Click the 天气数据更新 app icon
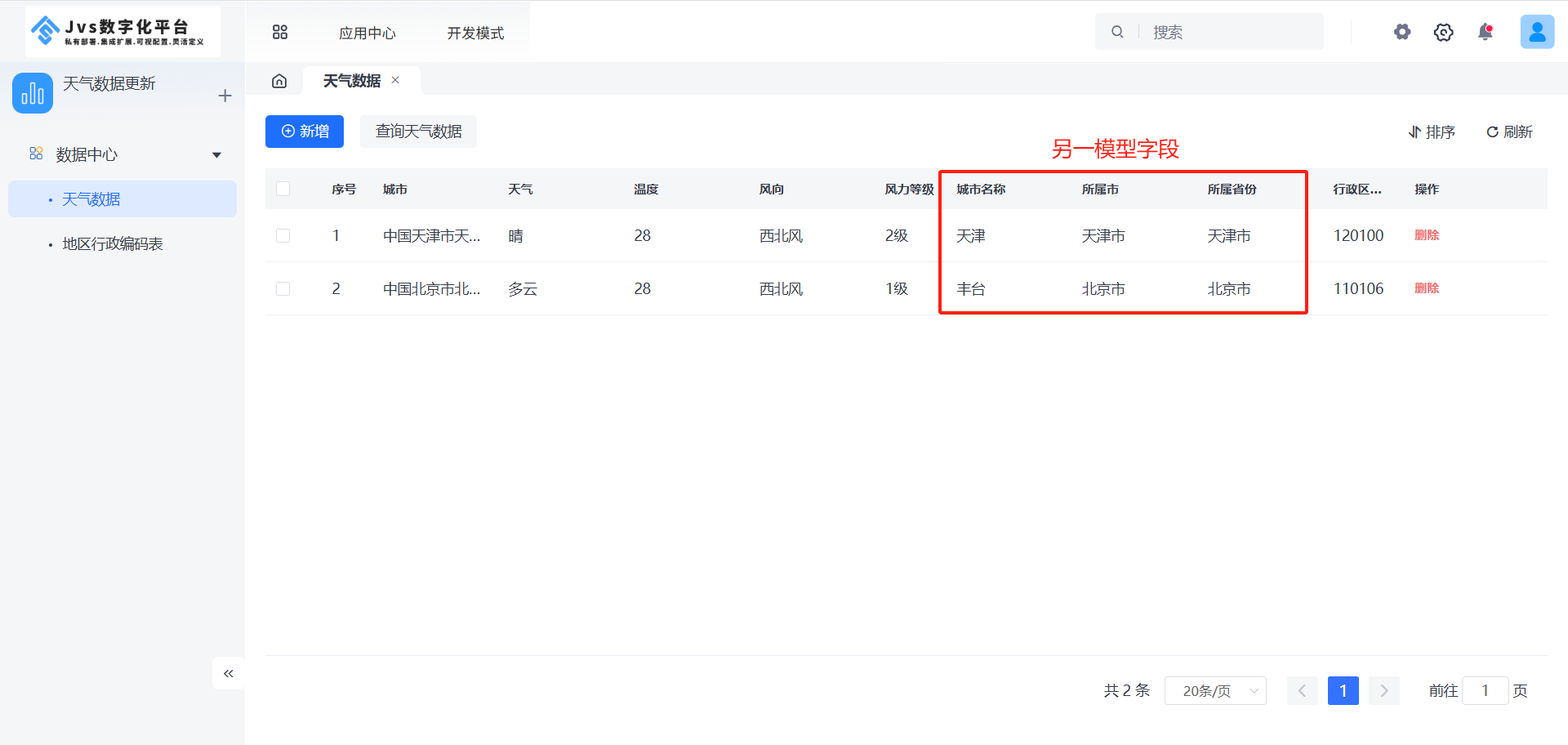1568x745 pixels. coord(33,93)
